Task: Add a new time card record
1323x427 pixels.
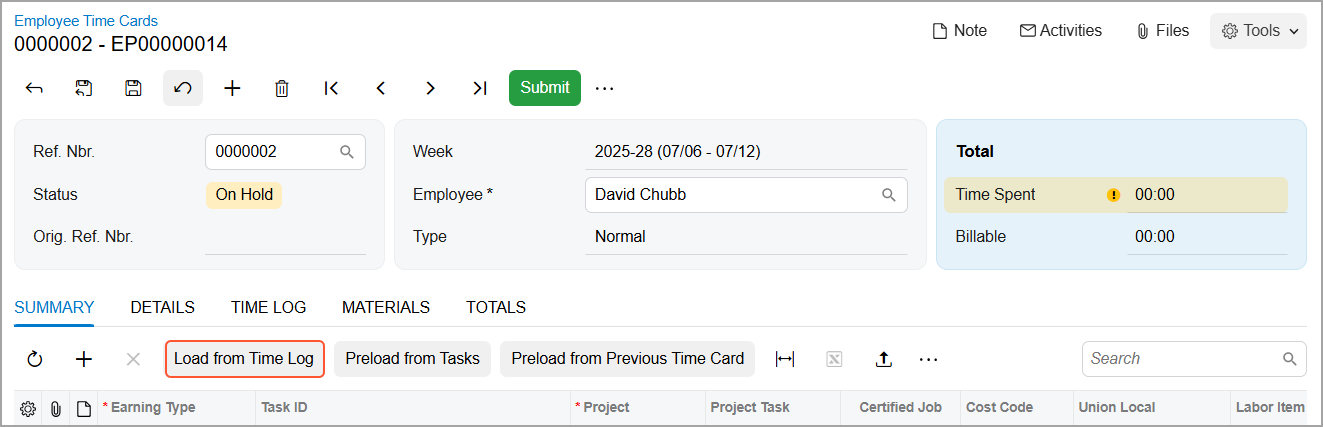Action: point(232,88)
